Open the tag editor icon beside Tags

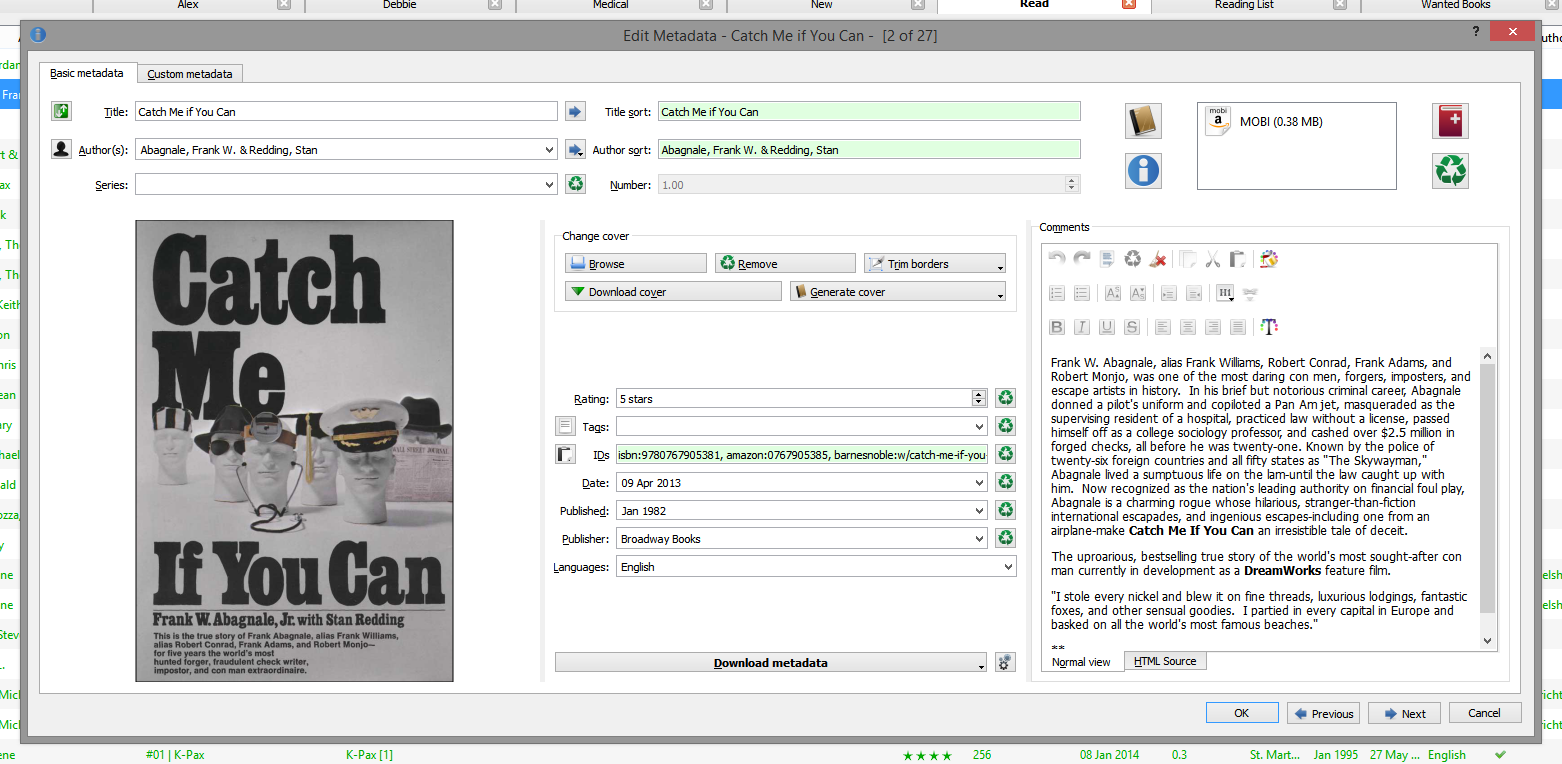[x=565, y=426]
